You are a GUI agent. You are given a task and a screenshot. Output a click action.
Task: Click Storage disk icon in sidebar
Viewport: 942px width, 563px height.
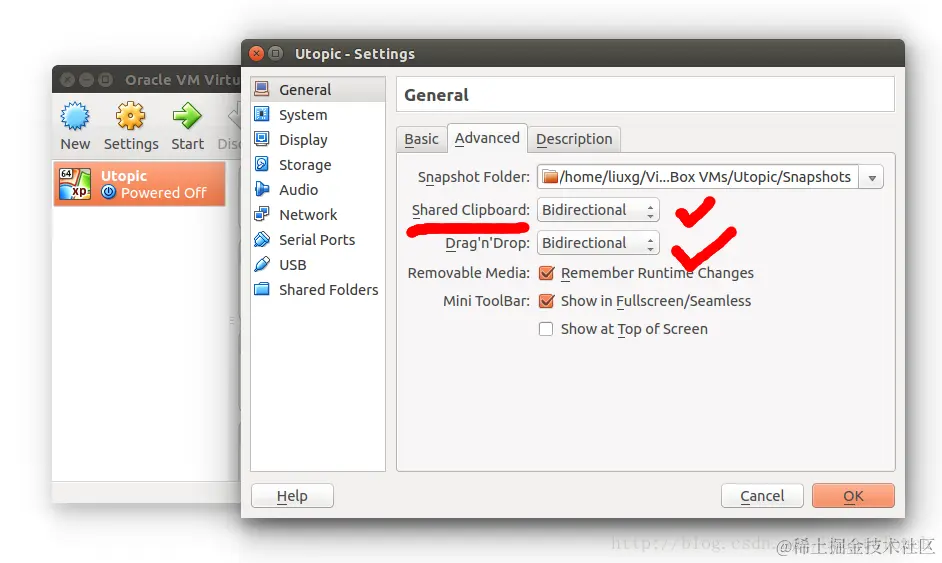(x=261, y=164)
